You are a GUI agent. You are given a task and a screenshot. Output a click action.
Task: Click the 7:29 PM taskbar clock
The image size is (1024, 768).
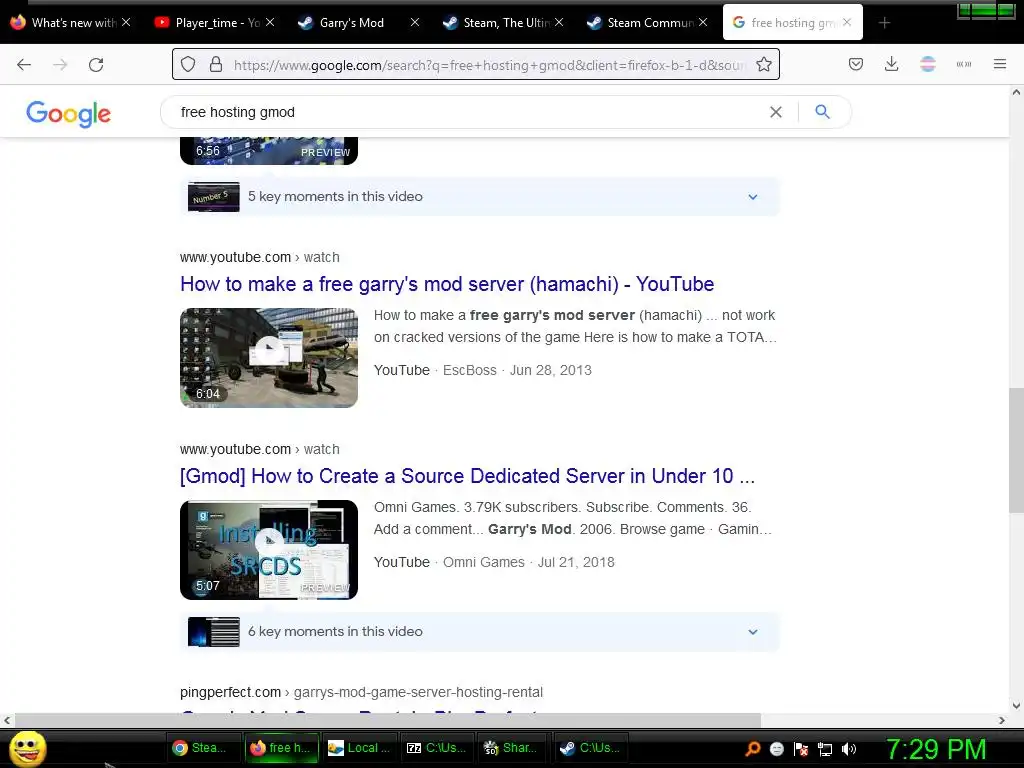[936, 749]
